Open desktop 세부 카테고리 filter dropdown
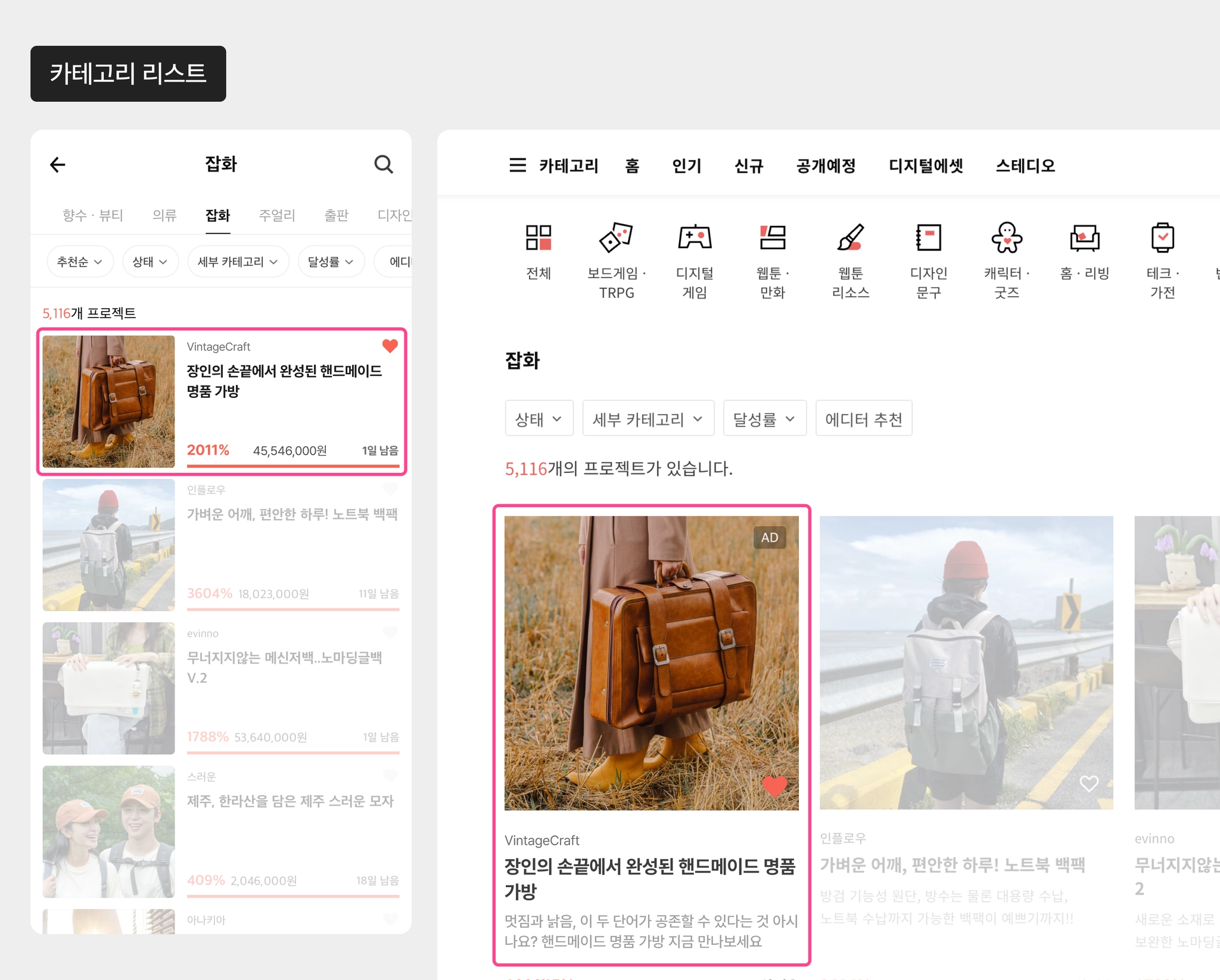 pos(648,419)
